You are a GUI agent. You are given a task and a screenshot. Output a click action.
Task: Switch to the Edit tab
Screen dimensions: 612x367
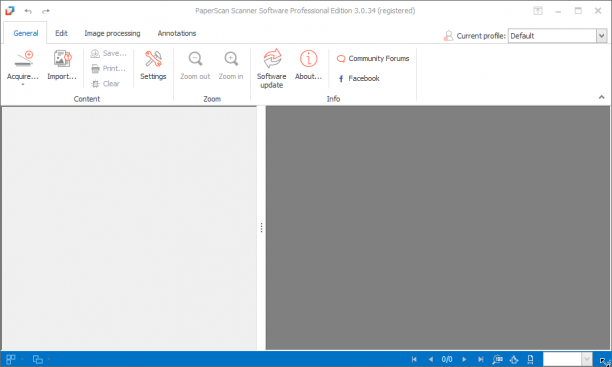(x=61, y=33)
